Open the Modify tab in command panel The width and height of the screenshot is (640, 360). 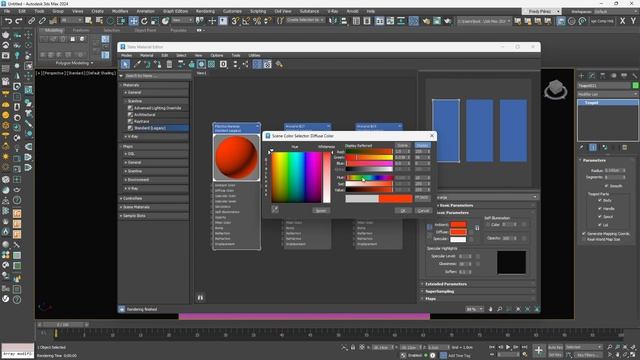coord(592,76)
